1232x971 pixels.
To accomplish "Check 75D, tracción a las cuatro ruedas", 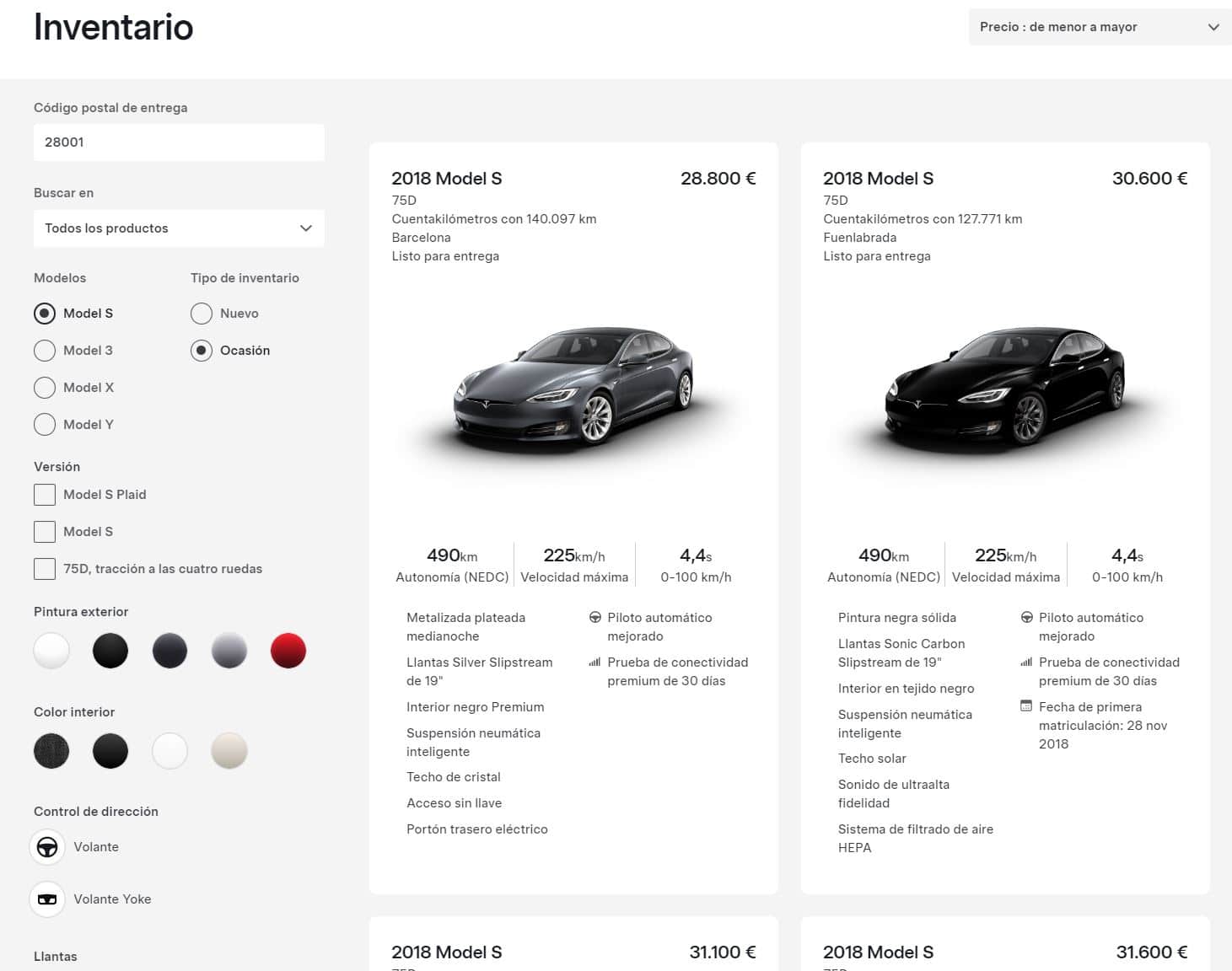I will pyautogui.click(x=45, y=569).
